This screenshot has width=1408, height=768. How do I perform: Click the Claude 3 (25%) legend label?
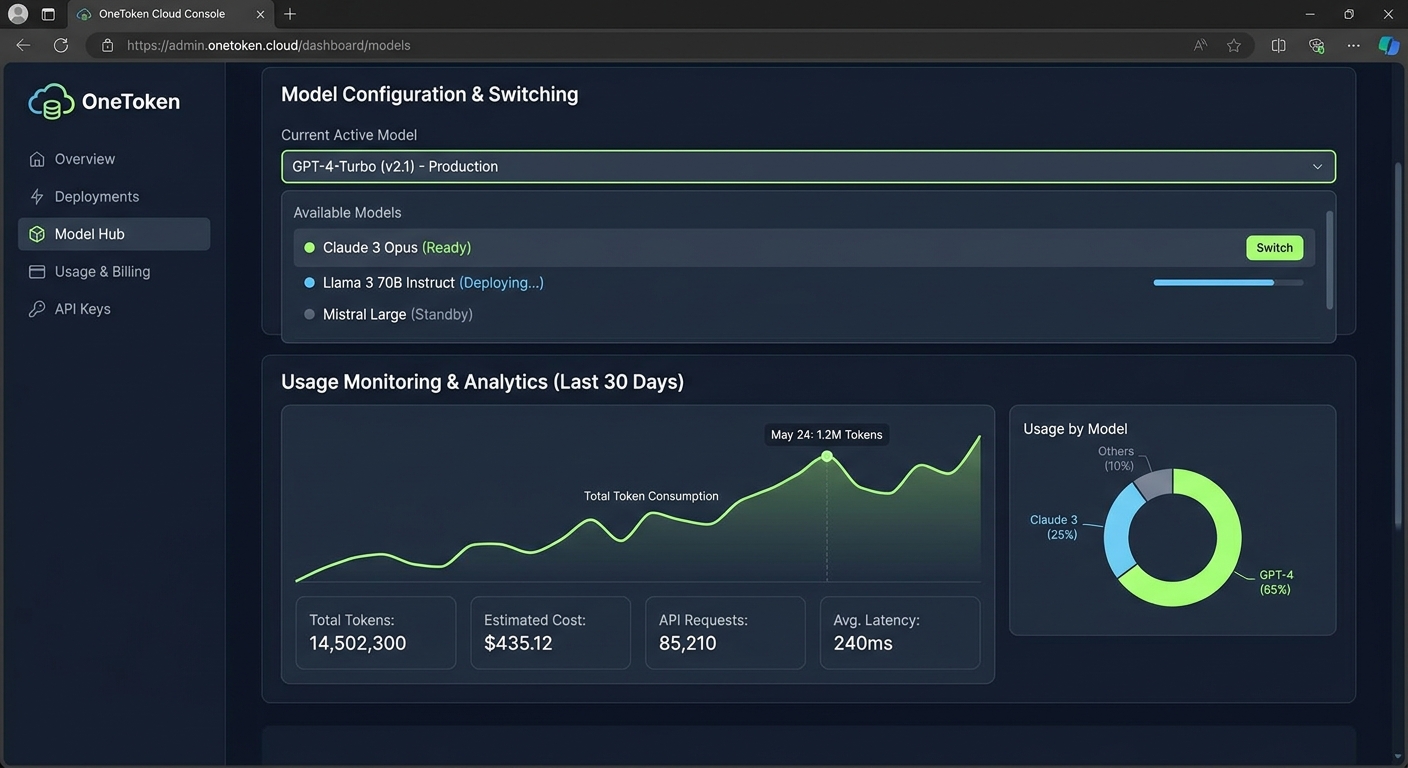pos(1054,527)
